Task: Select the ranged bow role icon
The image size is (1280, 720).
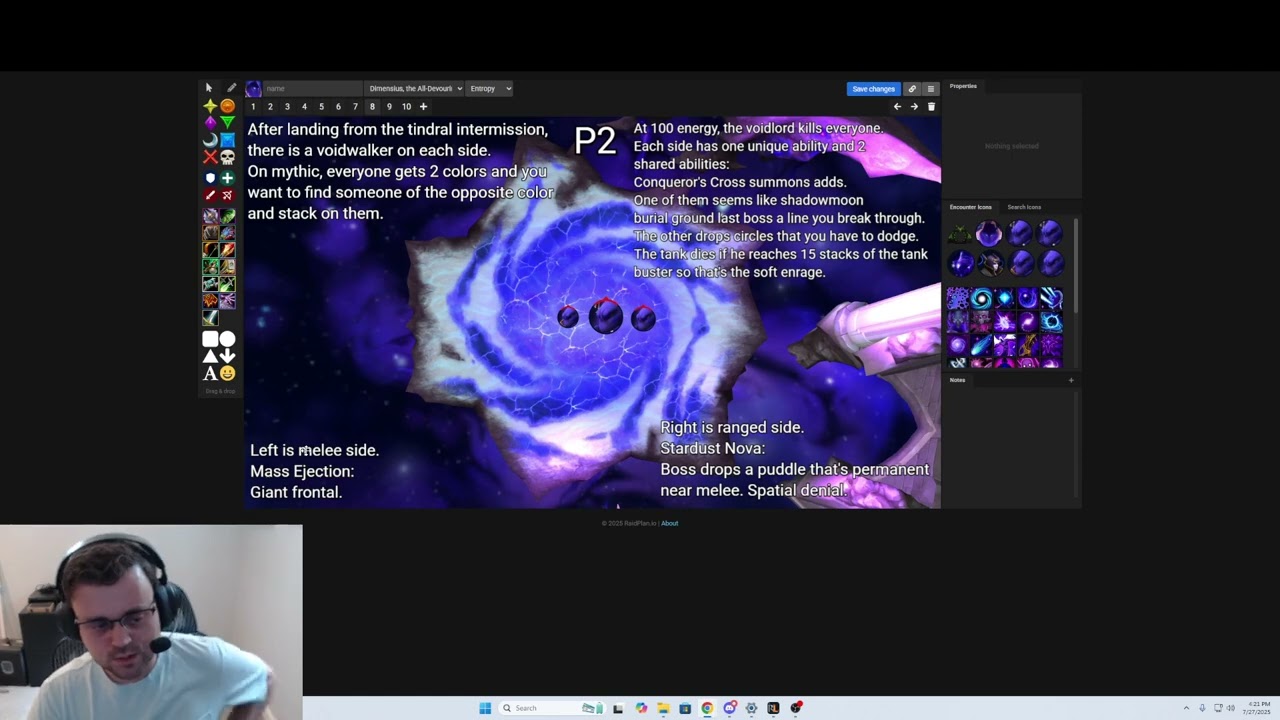Action: 227,195
